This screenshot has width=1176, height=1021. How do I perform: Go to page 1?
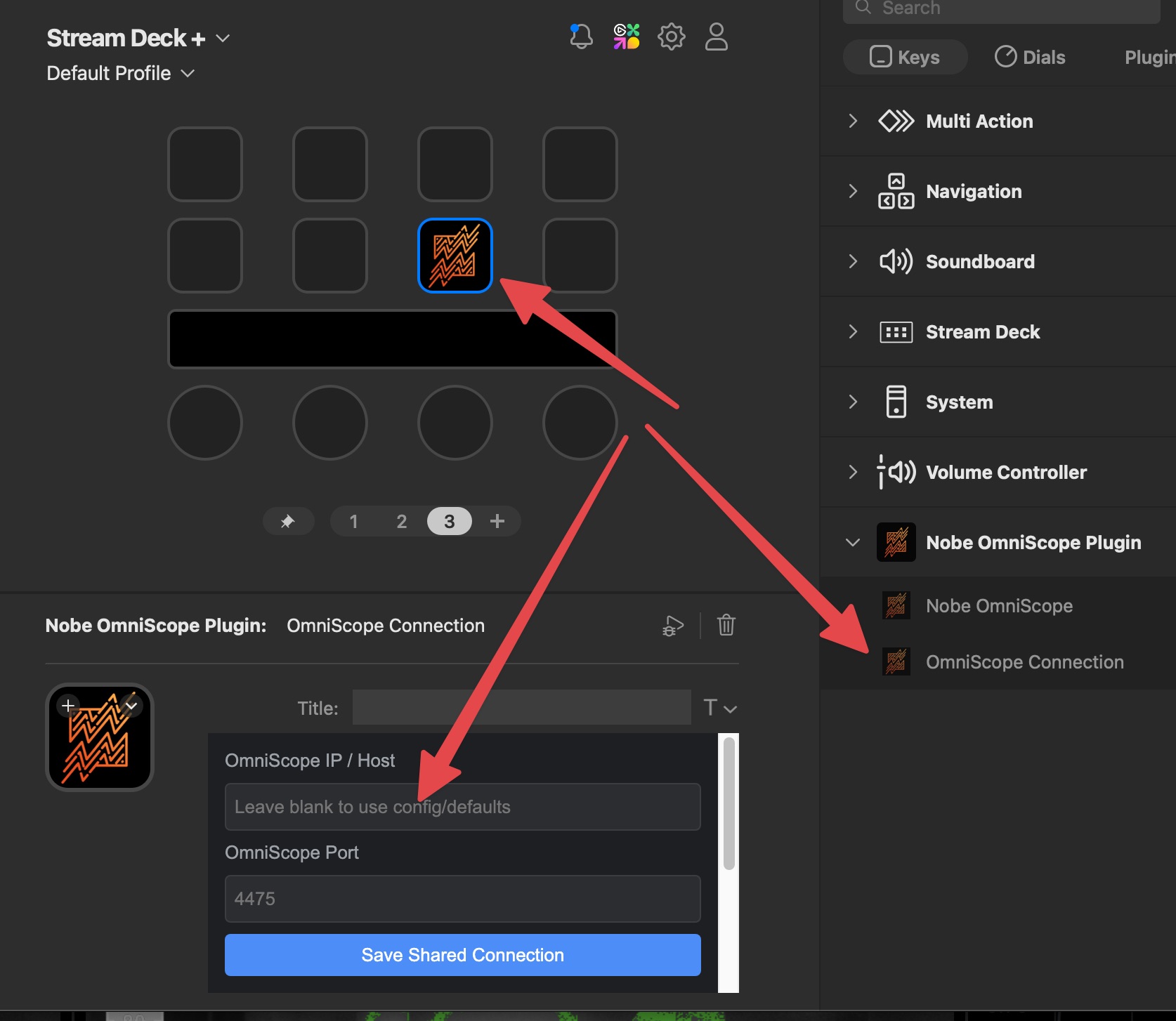tap(354, 521)
